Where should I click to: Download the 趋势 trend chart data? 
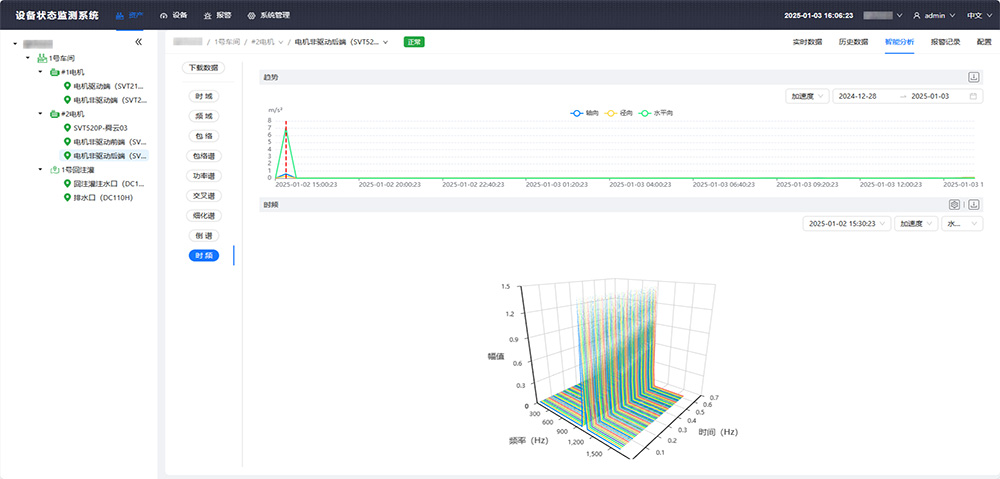click(x=973, y=77)
